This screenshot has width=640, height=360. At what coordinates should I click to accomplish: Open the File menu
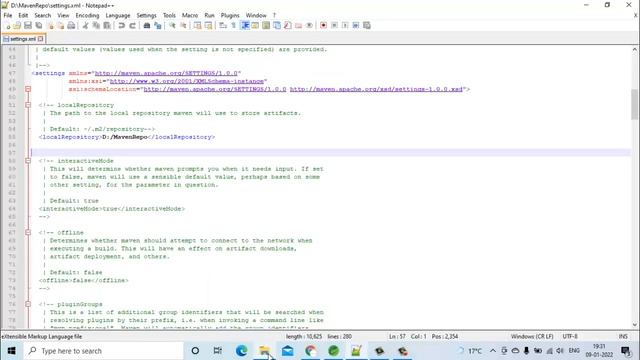(8, 15)
